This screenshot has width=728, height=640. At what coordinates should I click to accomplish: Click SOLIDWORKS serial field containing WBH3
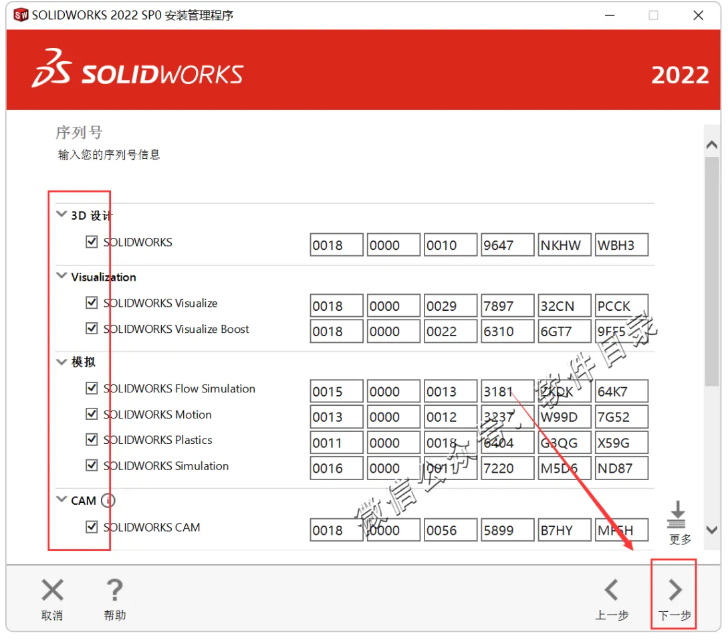click(622, 245)
